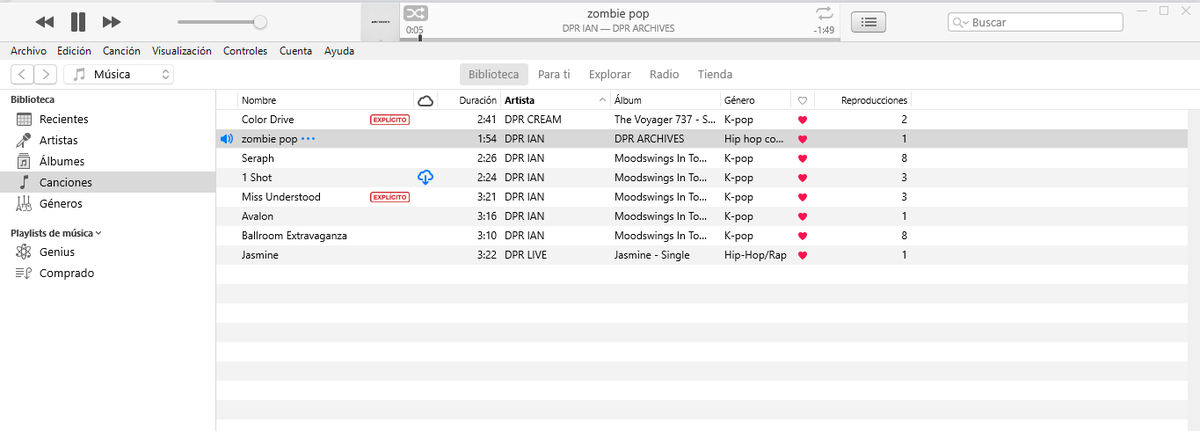This screenshot has width=1200, height=431.
Task: Go back with the left arrow button
Action: tap(22, 74)
